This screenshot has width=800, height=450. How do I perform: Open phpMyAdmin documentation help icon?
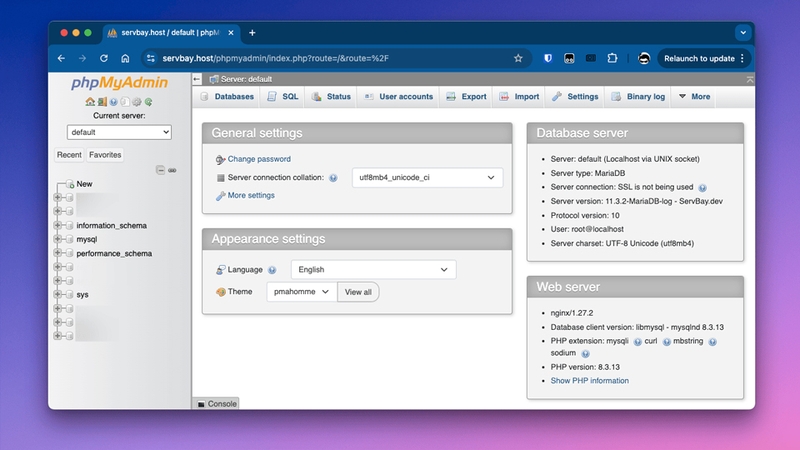coord(113,102)
